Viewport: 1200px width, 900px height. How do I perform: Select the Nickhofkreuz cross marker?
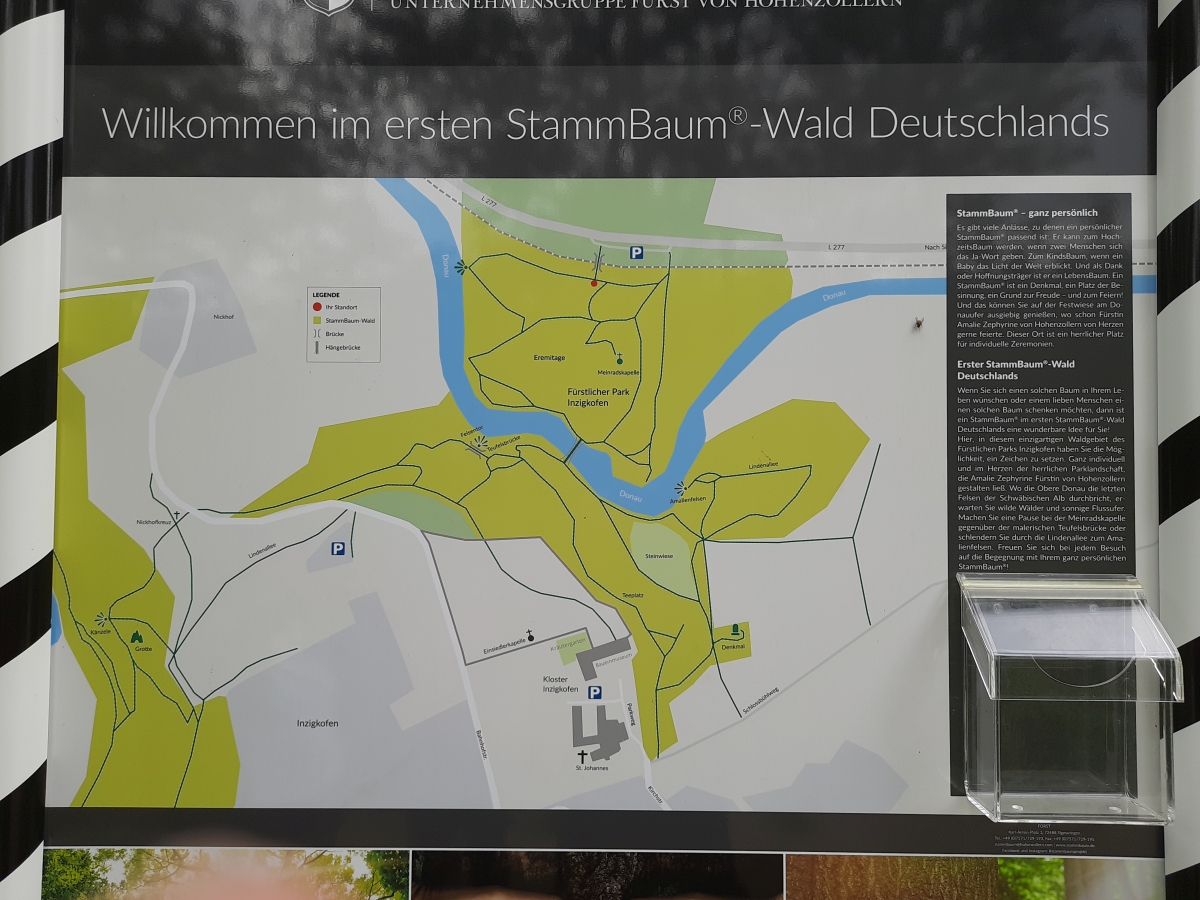[x=177, y=515]
